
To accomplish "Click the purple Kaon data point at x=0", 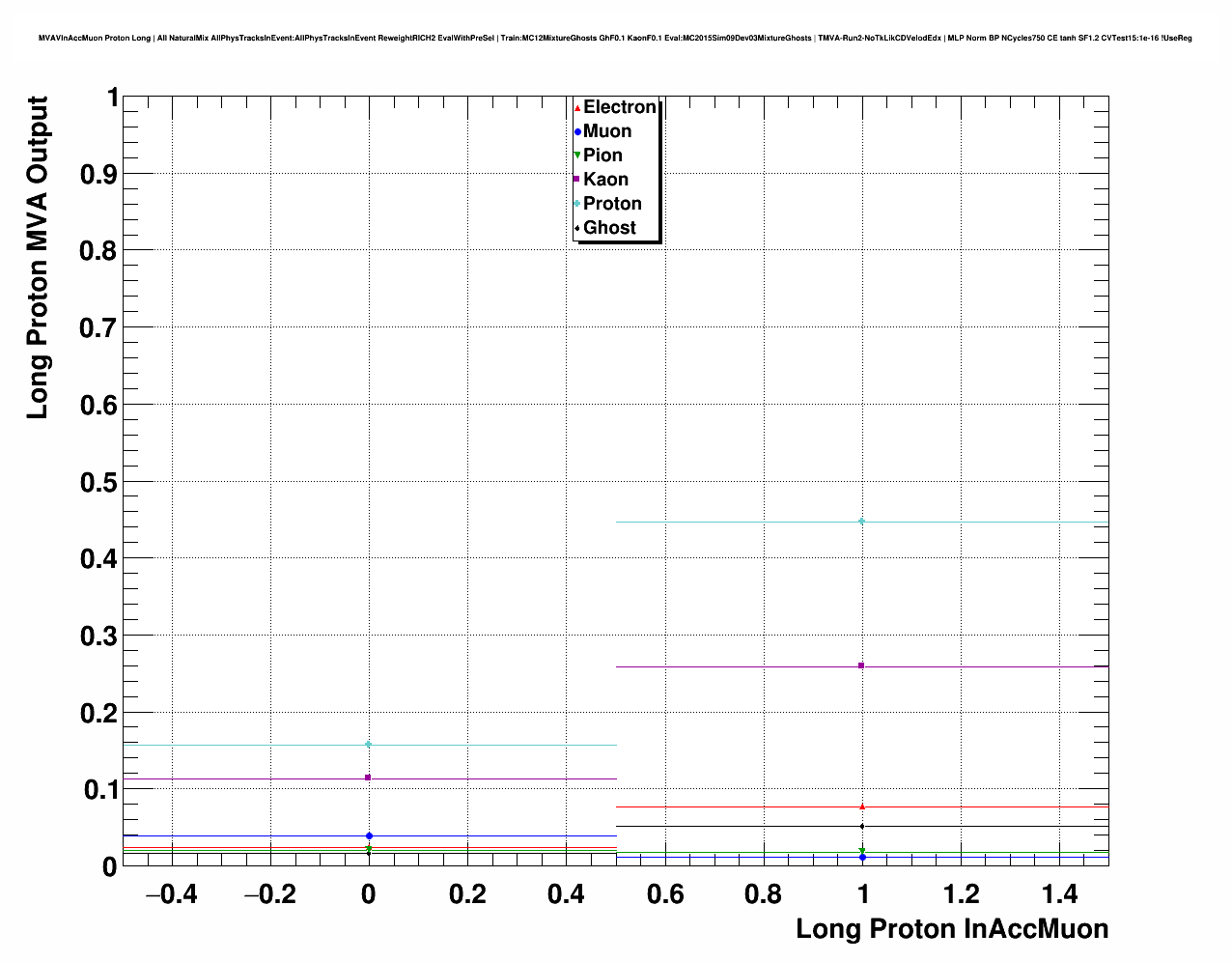I will click(368, 778).
